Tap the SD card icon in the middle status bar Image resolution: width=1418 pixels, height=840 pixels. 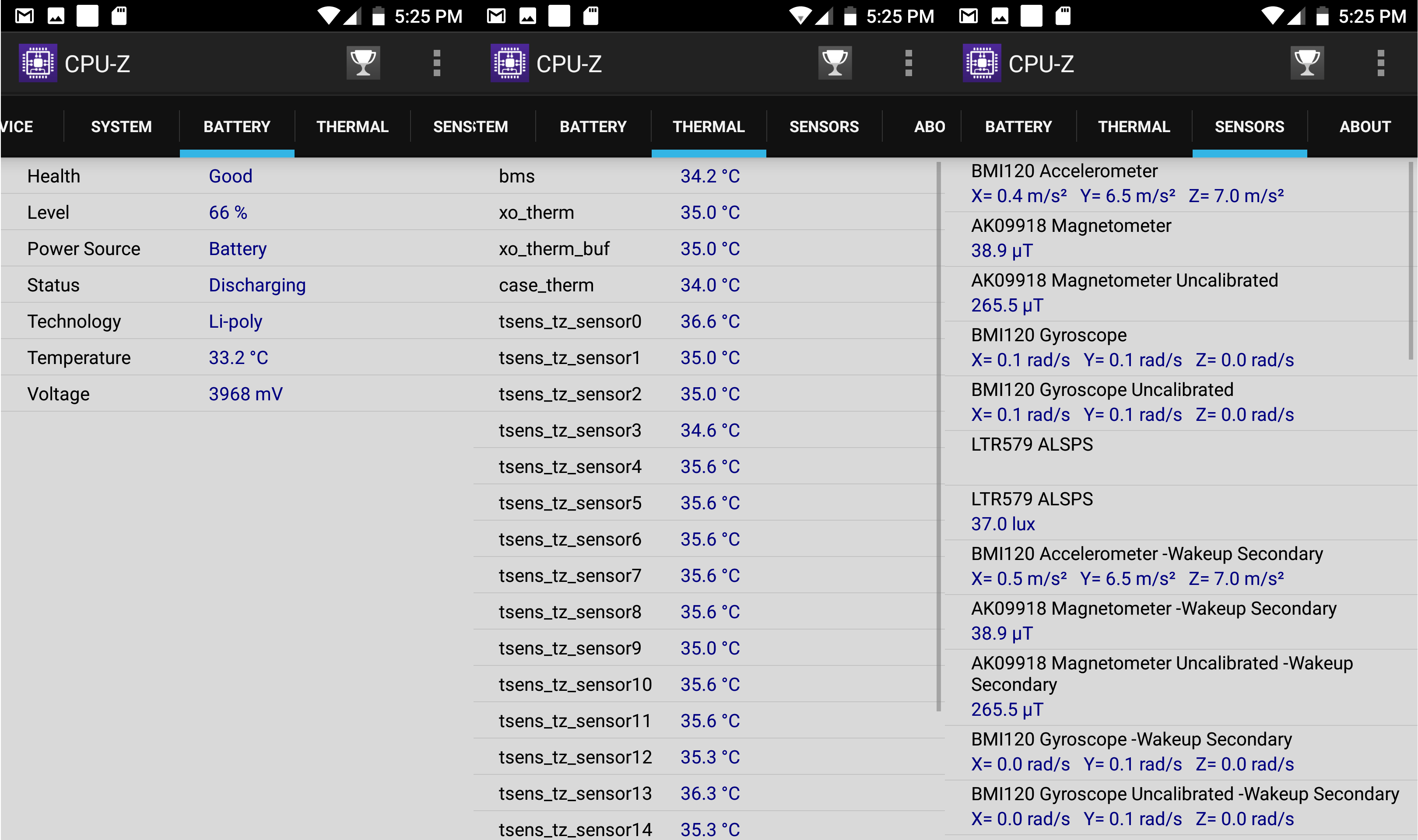click(x=590, y=16)
